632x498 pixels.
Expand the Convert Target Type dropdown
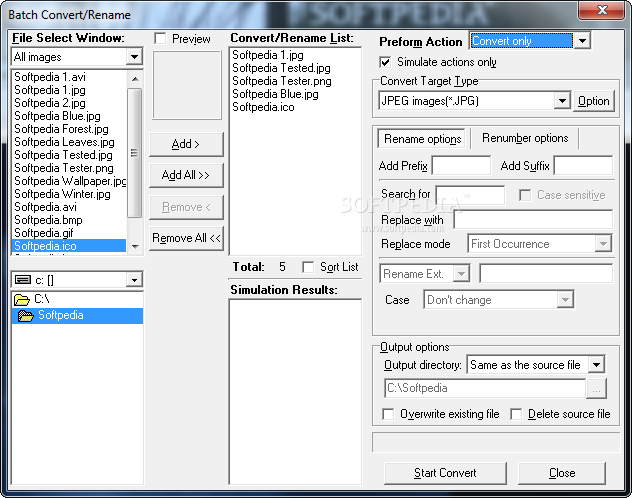pyautogui.click(x=562, y=100)
